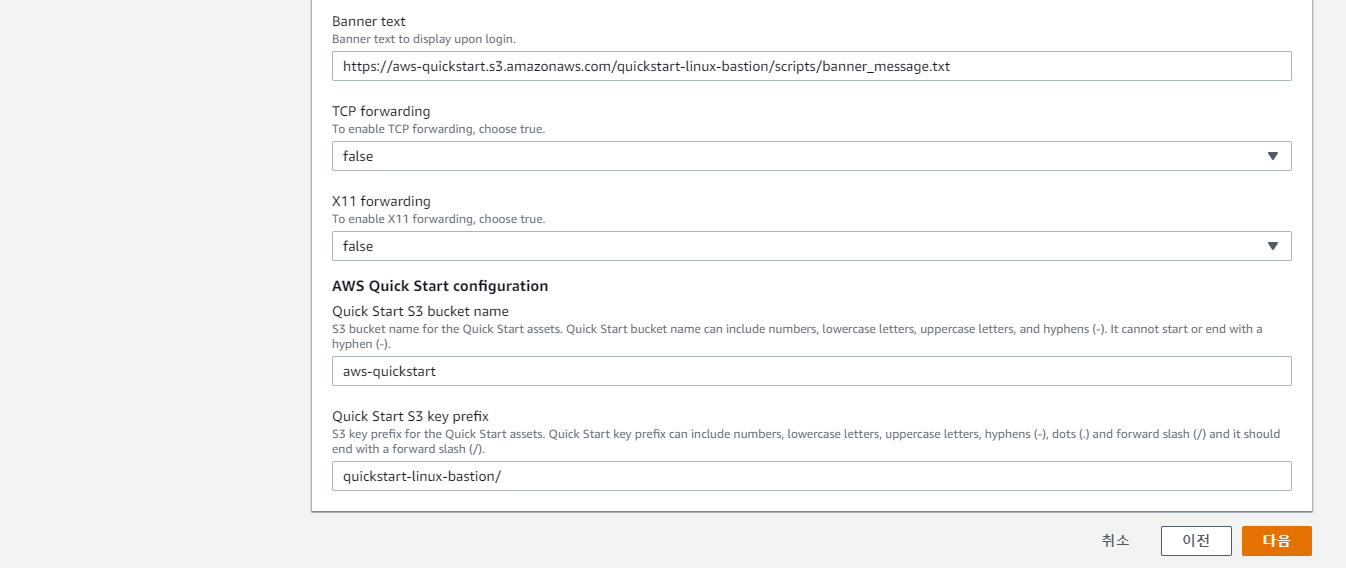1346x568 pixels.
Task: Click the 'To enable X11 forwarding' hint text
Action: point(438,219)
